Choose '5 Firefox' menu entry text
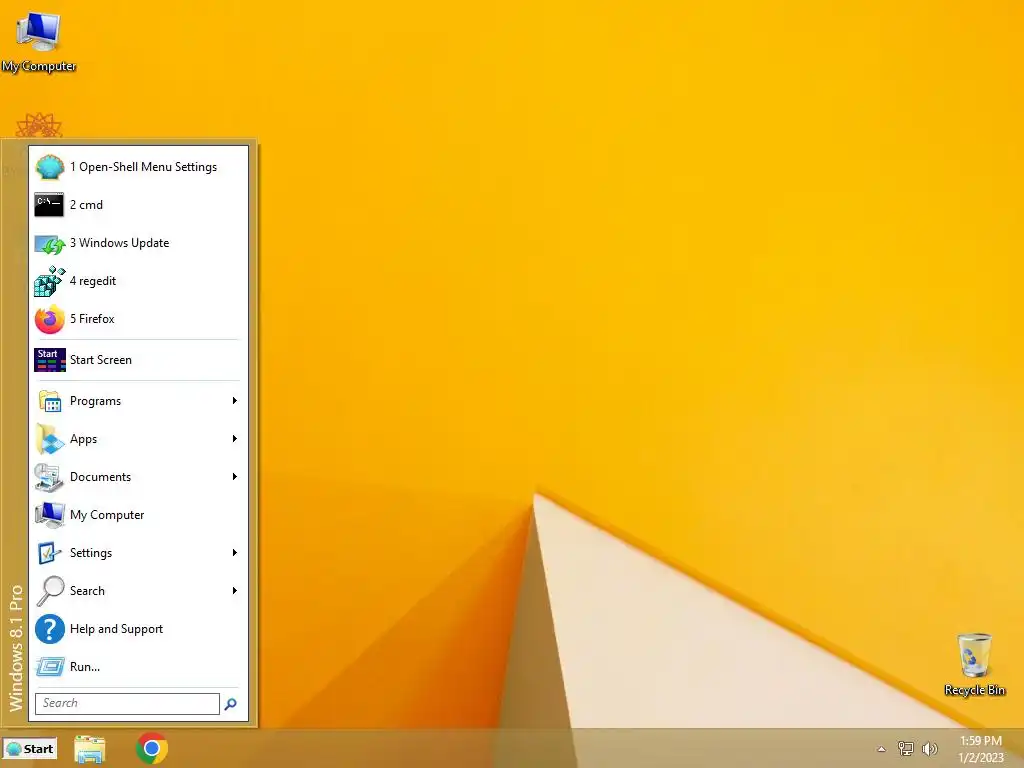 click(92, 319)
